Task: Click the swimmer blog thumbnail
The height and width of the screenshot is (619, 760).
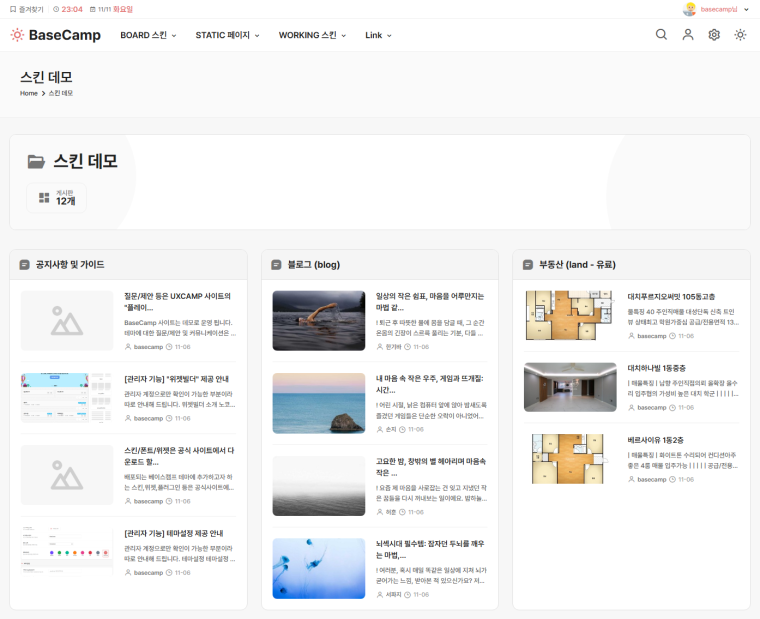Action: [x=318, y=320]
